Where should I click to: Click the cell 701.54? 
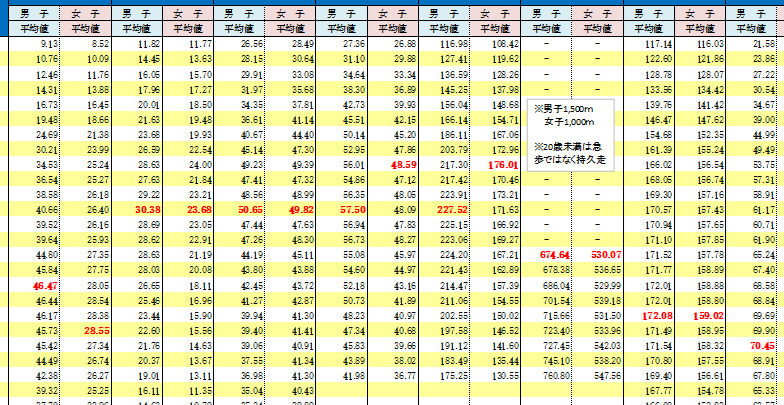[556, 300]
